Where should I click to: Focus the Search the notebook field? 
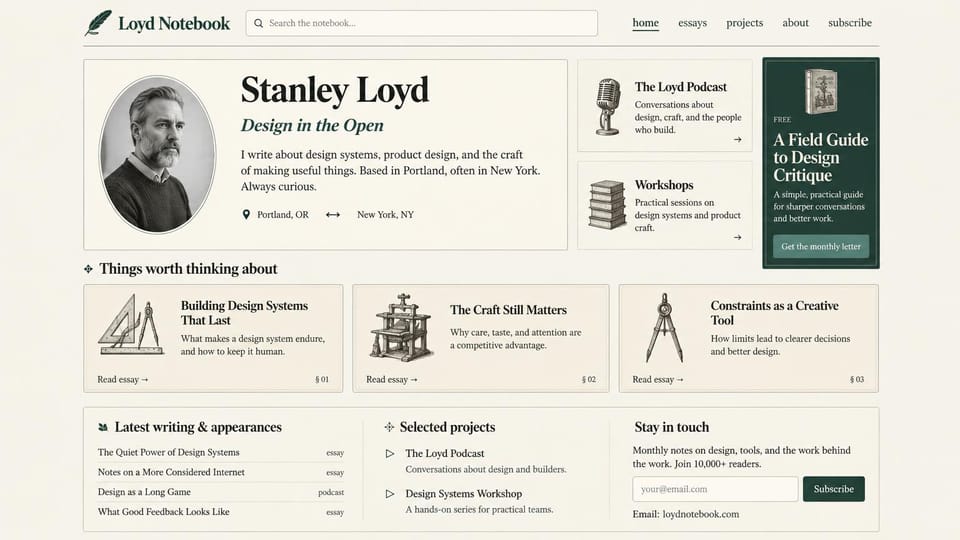422,23
